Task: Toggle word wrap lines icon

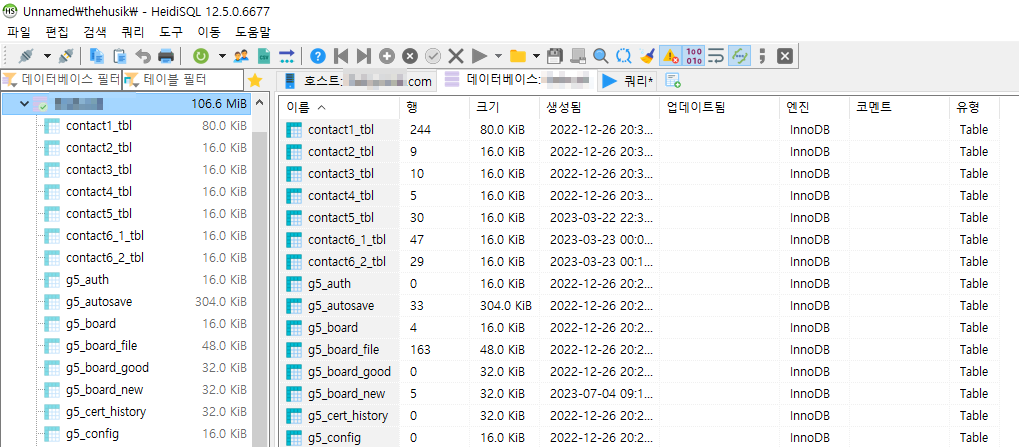Action: tap(716, 56)
